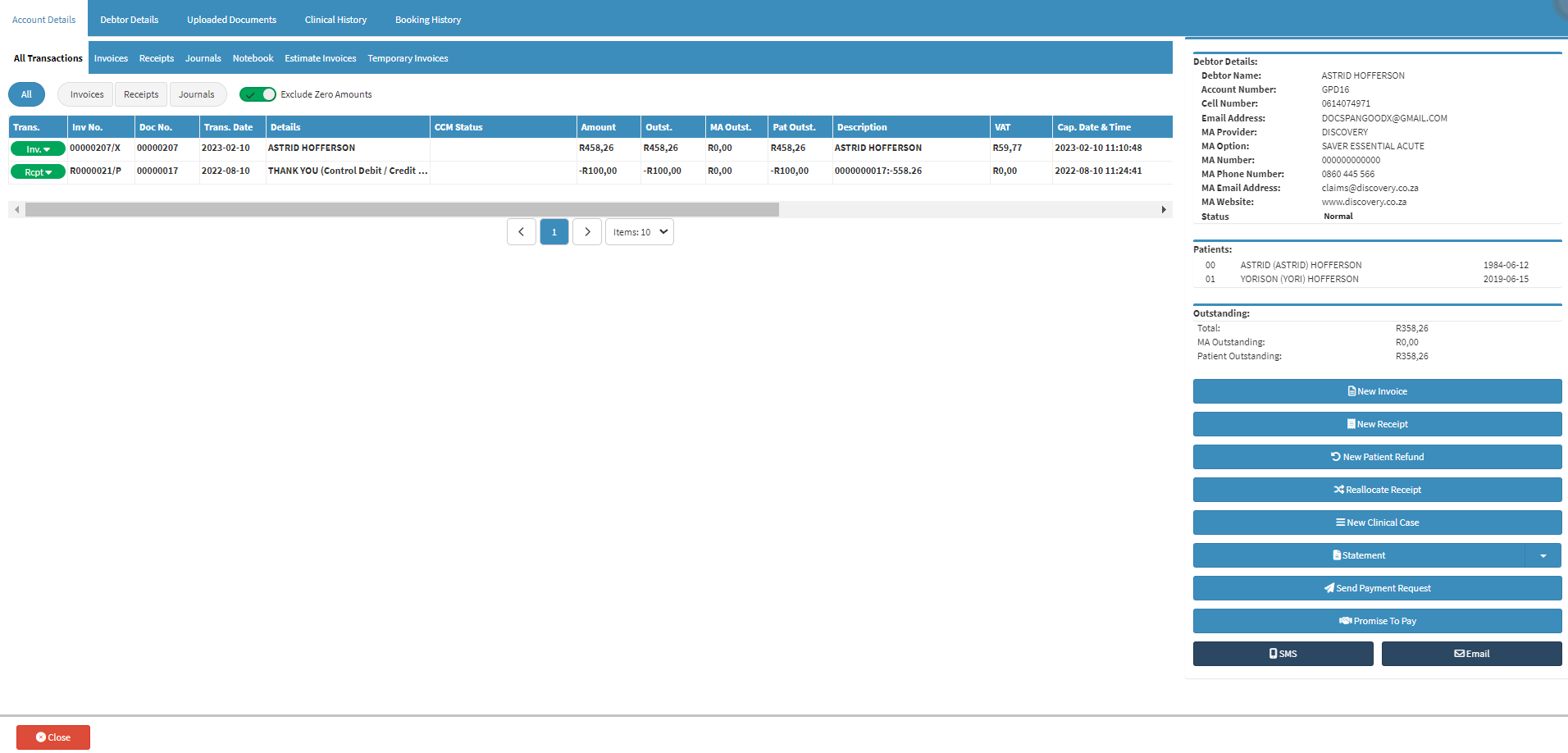Viewport: 1568px width, 753px height.
Task: Open the Items per page dropdown
Action: 640,232
